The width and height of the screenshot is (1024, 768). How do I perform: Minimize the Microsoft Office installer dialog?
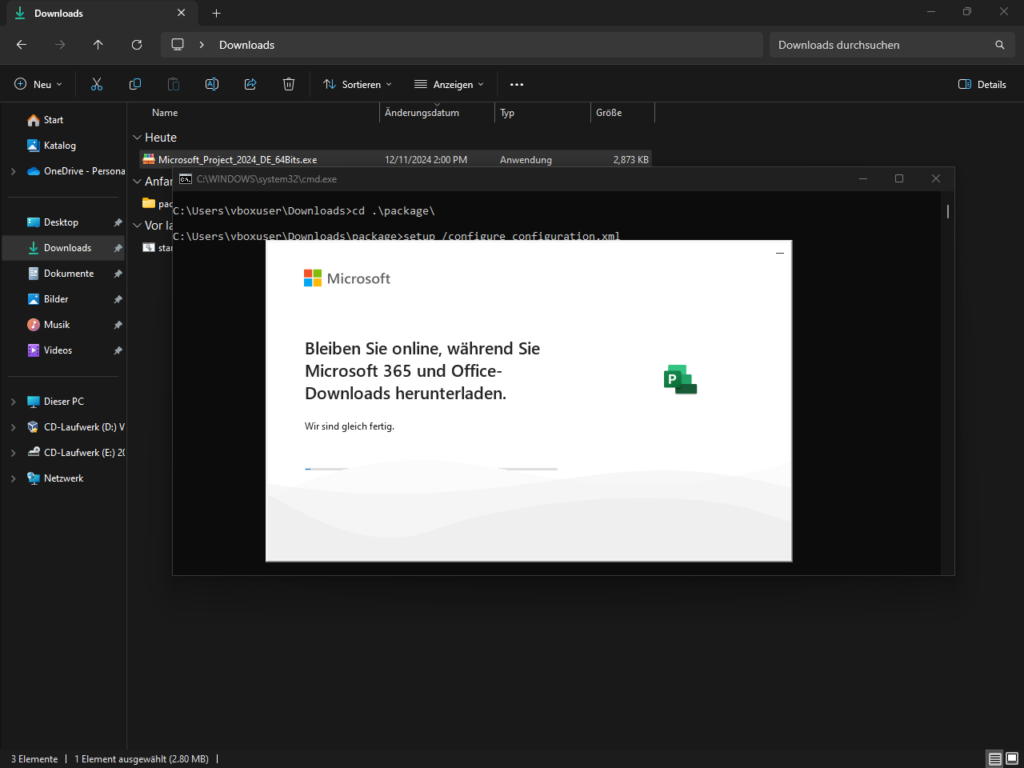tap(780, 253)
